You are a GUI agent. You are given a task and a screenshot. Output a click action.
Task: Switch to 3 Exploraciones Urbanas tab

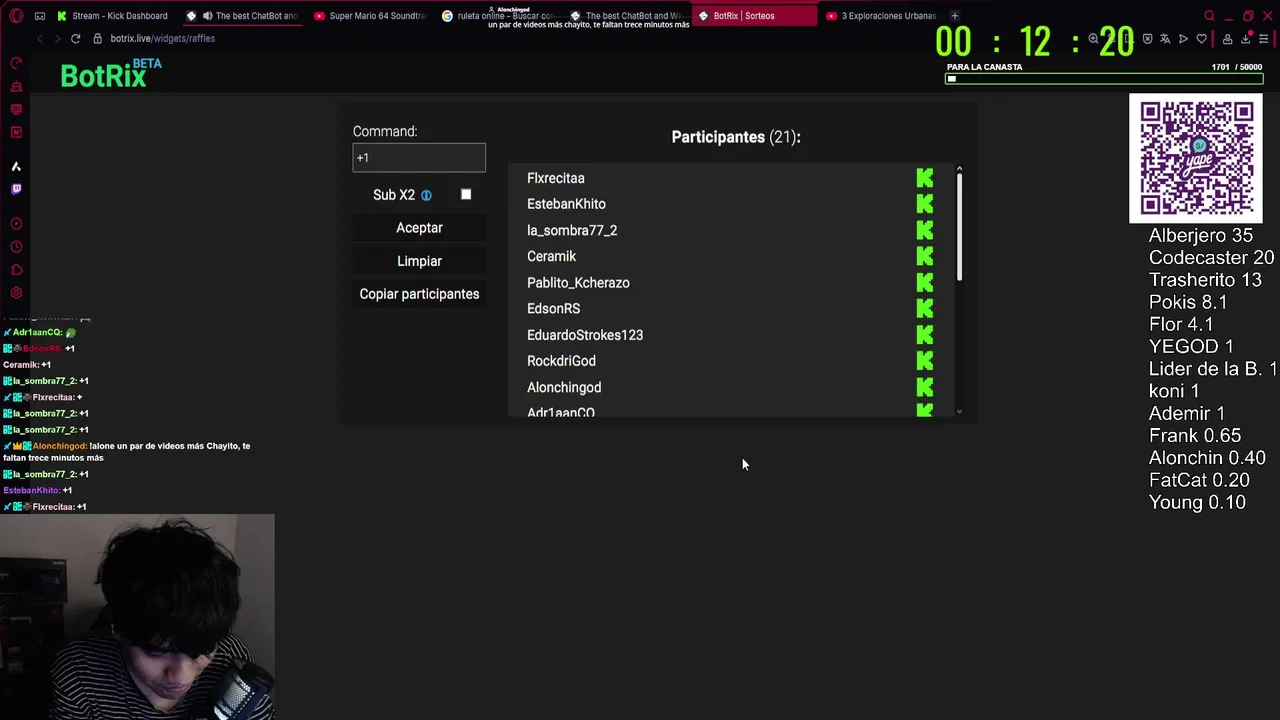point(883,16)
